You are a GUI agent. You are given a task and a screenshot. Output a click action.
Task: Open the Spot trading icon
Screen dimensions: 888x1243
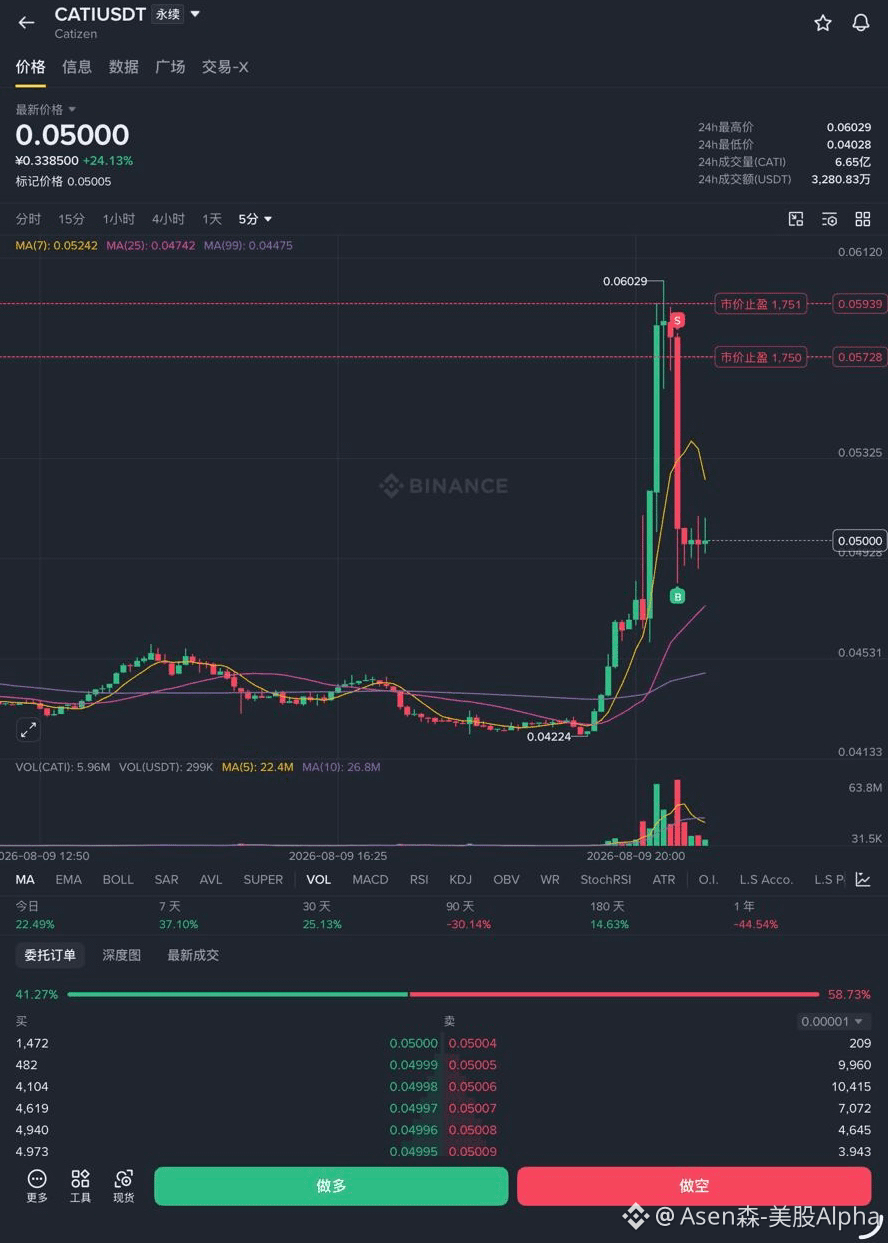click(x=123, y=1185)
